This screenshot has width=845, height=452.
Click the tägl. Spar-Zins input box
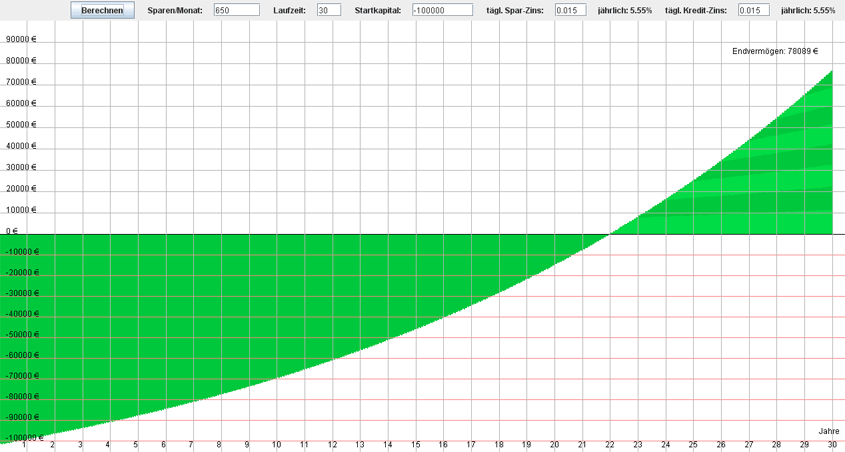[570, 10]
